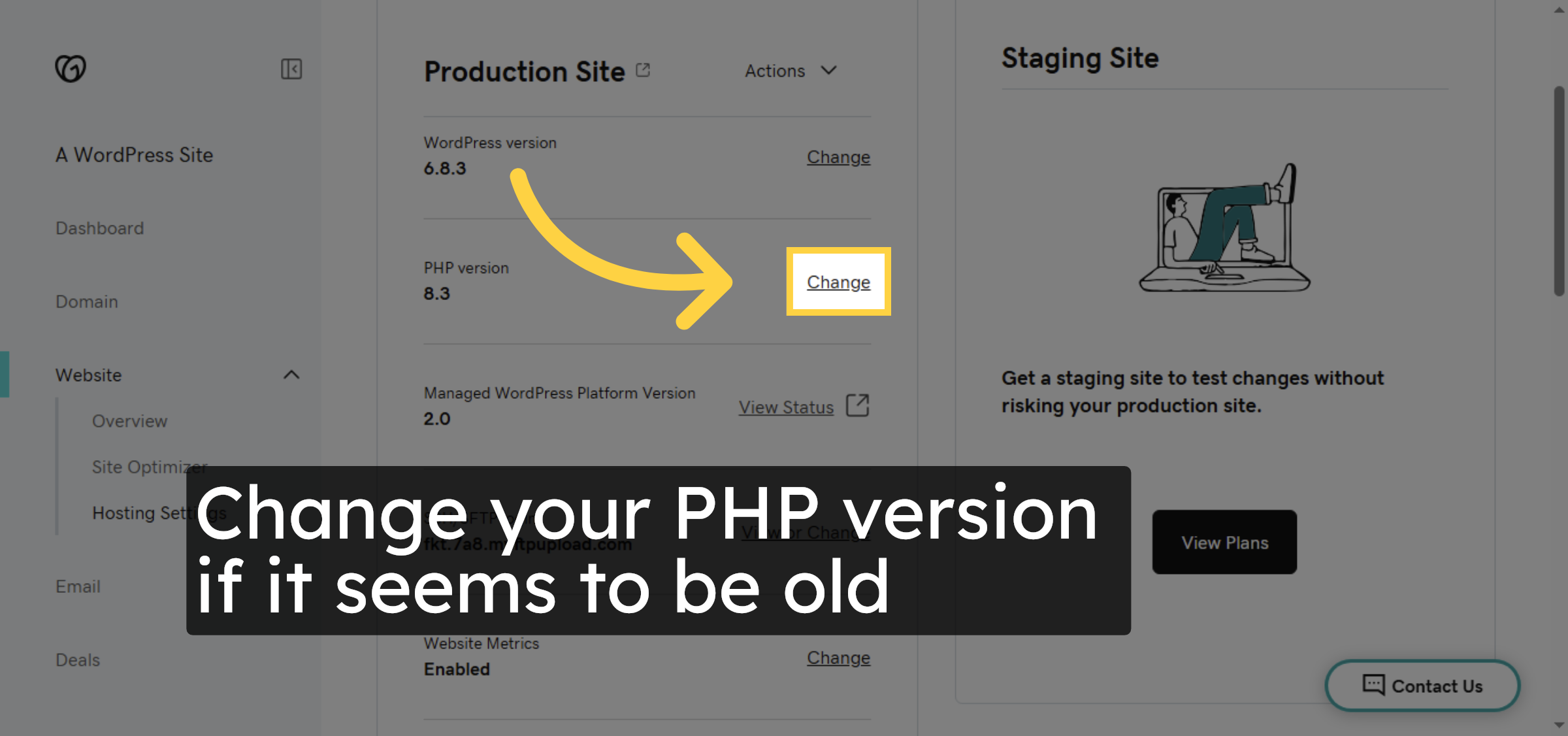Collapse the Website section in sidebar
Viewport: 1568px width, 736px height.
(x=292, y=375)
